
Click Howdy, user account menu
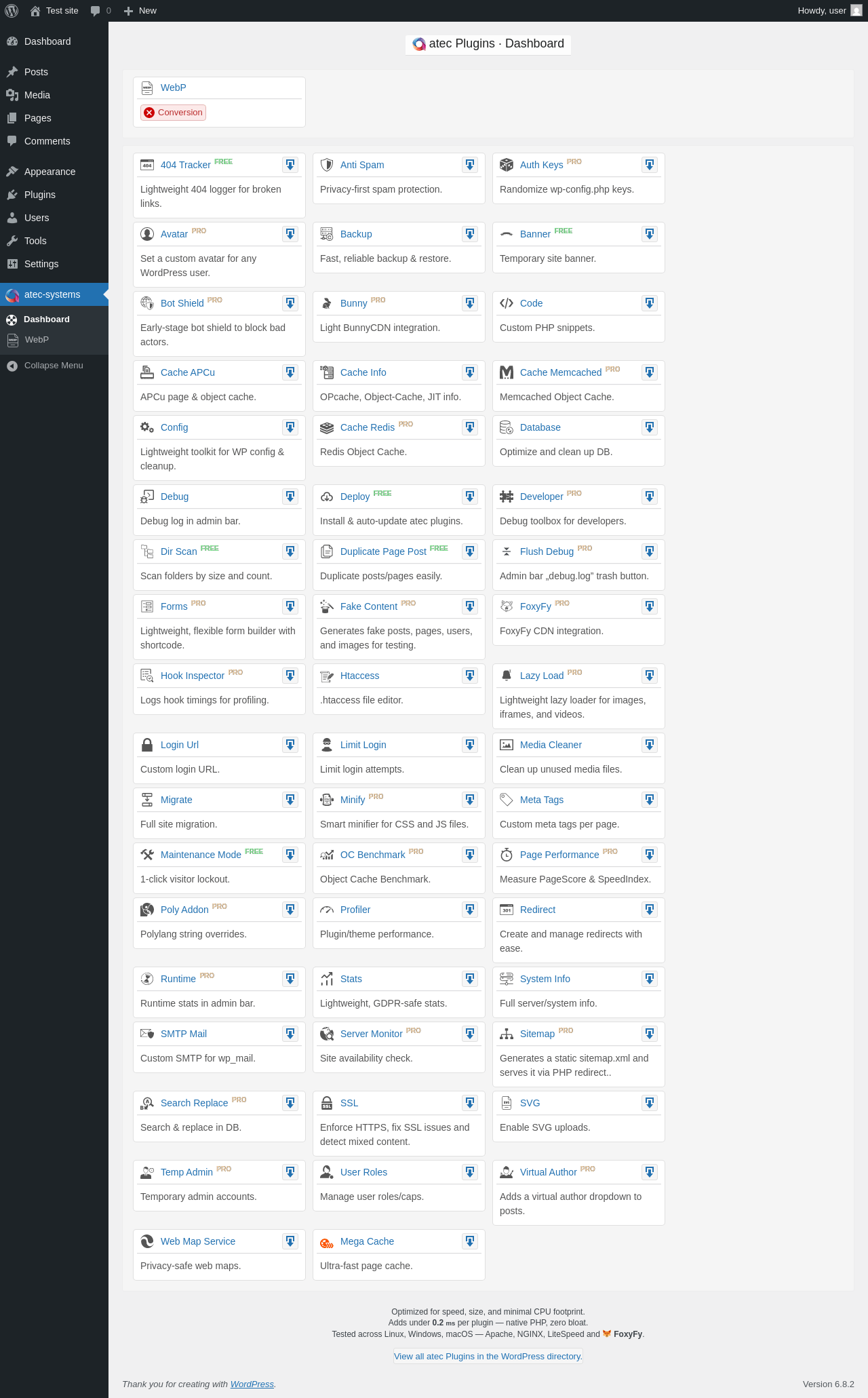click(829, 11)
